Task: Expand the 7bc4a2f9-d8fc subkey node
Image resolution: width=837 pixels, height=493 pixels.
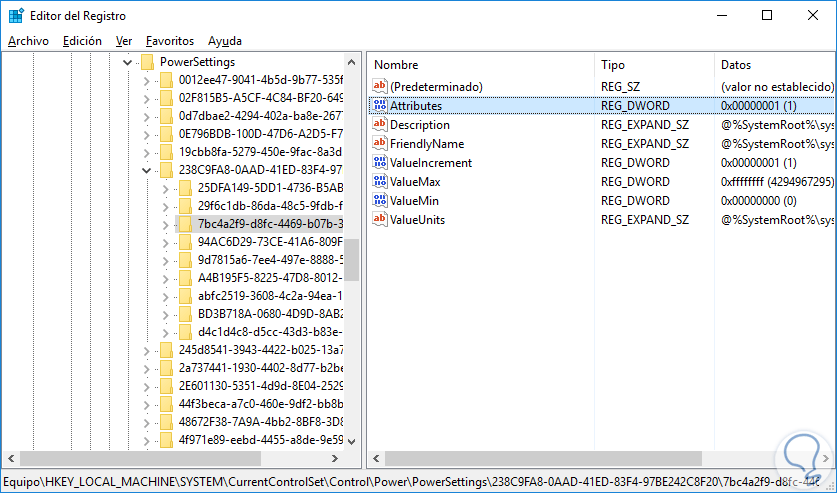Action: pyautogui.click(x=165, y=225)
